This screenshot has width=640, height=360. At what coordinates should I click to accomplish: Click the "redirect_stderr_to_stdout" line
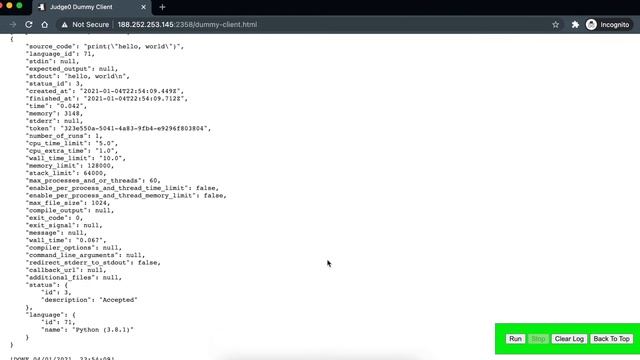click(93, 262)
